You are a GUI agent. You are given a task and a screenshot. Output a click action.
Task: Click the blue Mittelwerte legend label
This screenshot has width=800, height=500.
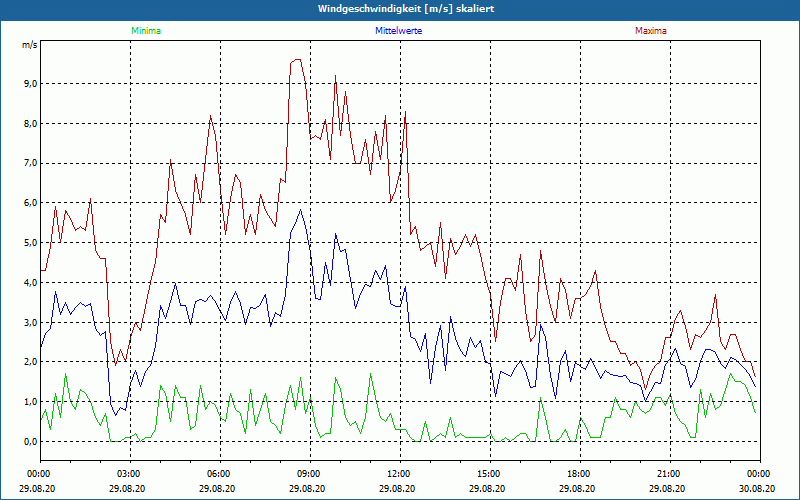399,31
